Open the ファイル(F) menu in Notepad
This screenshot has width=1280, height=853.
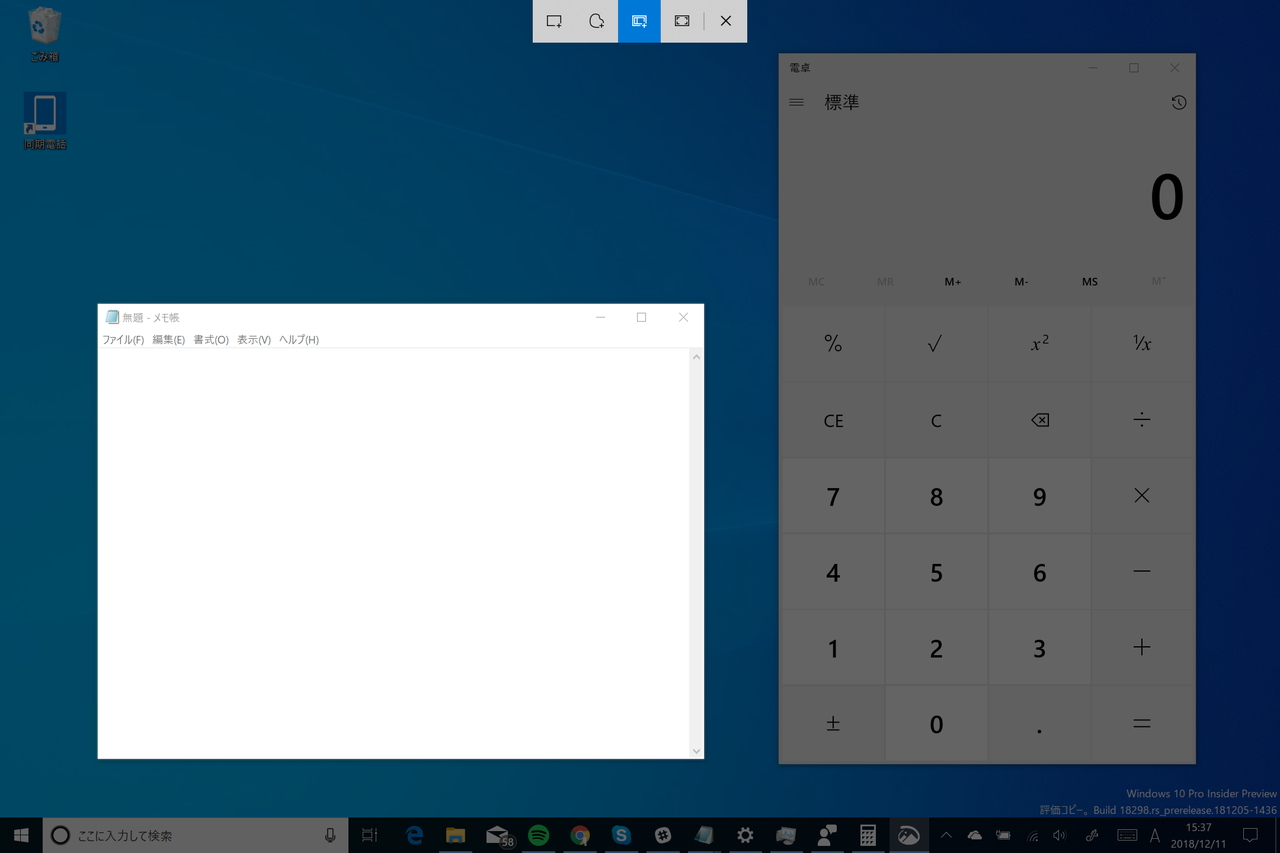pyautogui.click(x=123, y=340)
